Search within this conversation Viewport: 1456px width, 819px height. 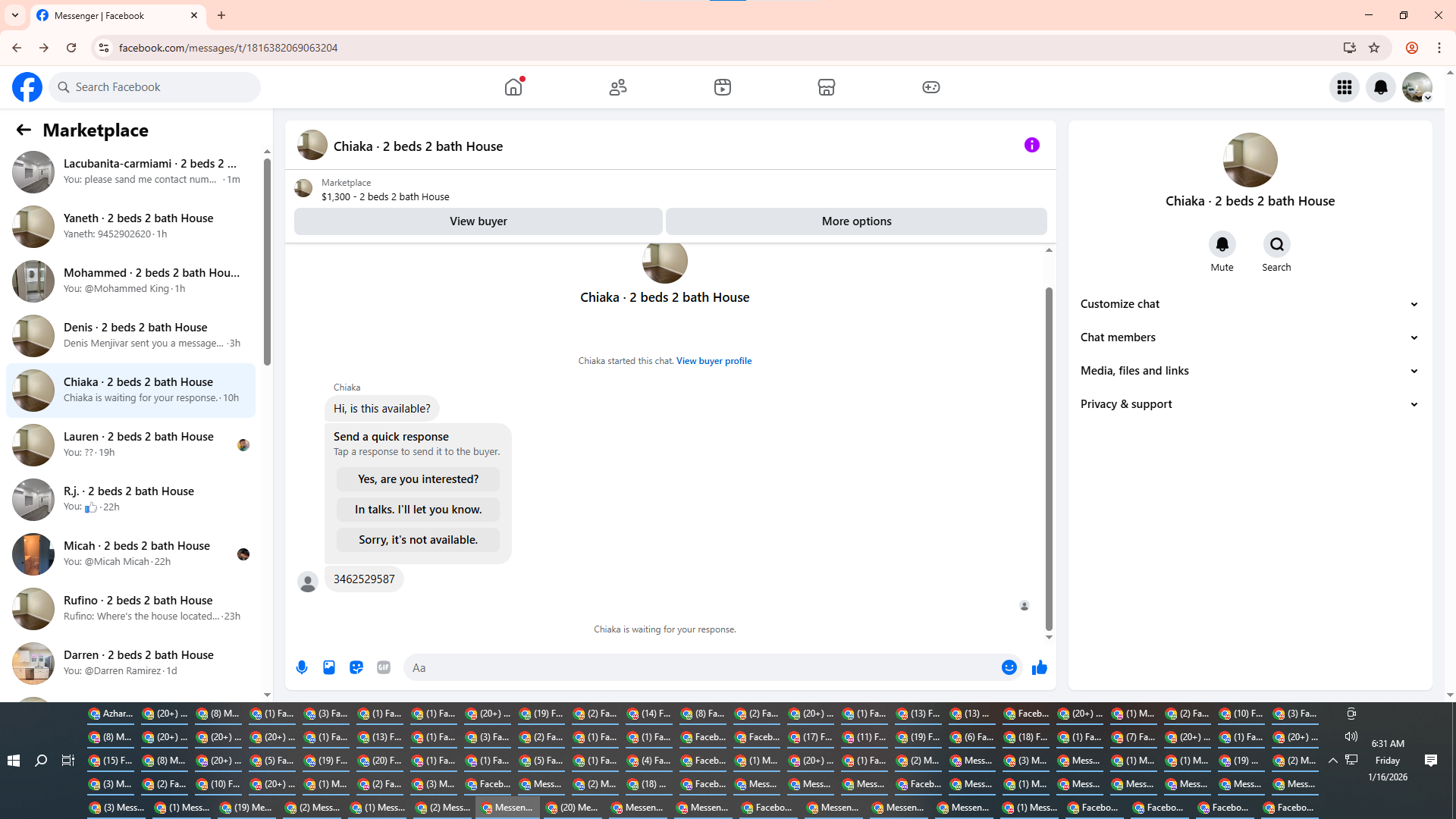click(x=1276, y=245)
